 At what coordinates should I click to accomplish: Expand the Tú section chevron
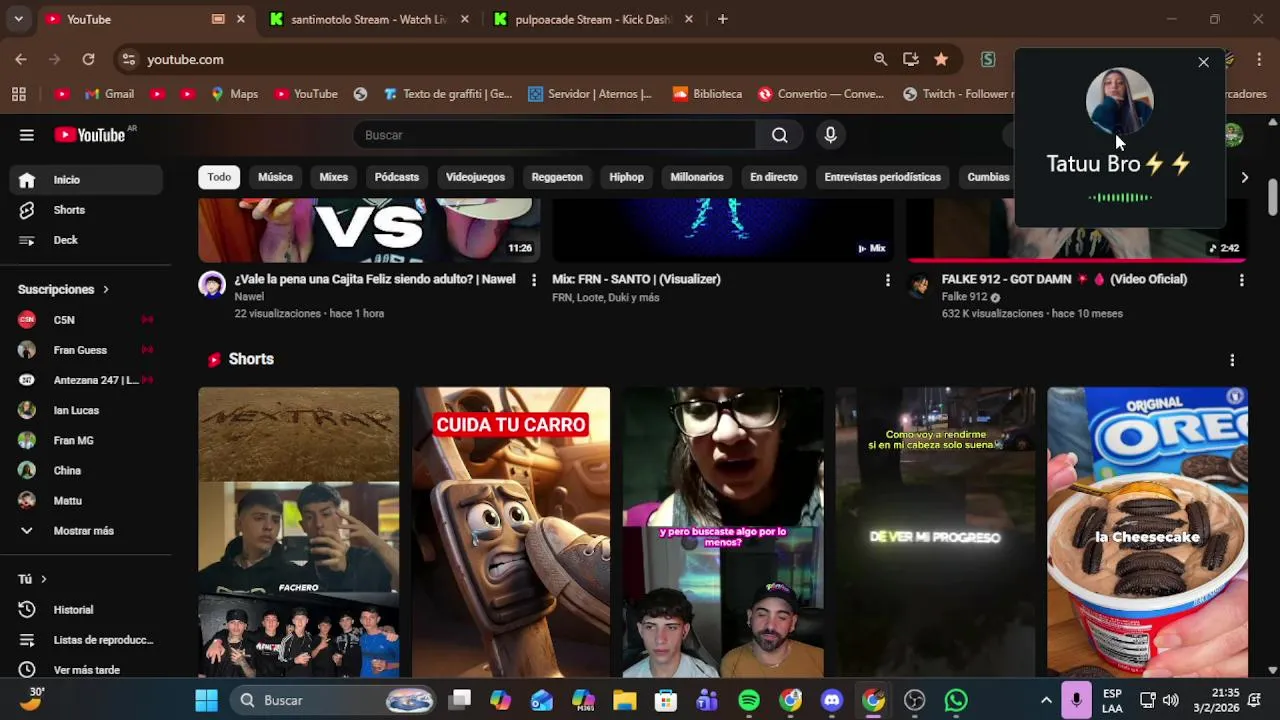point(43,579)
